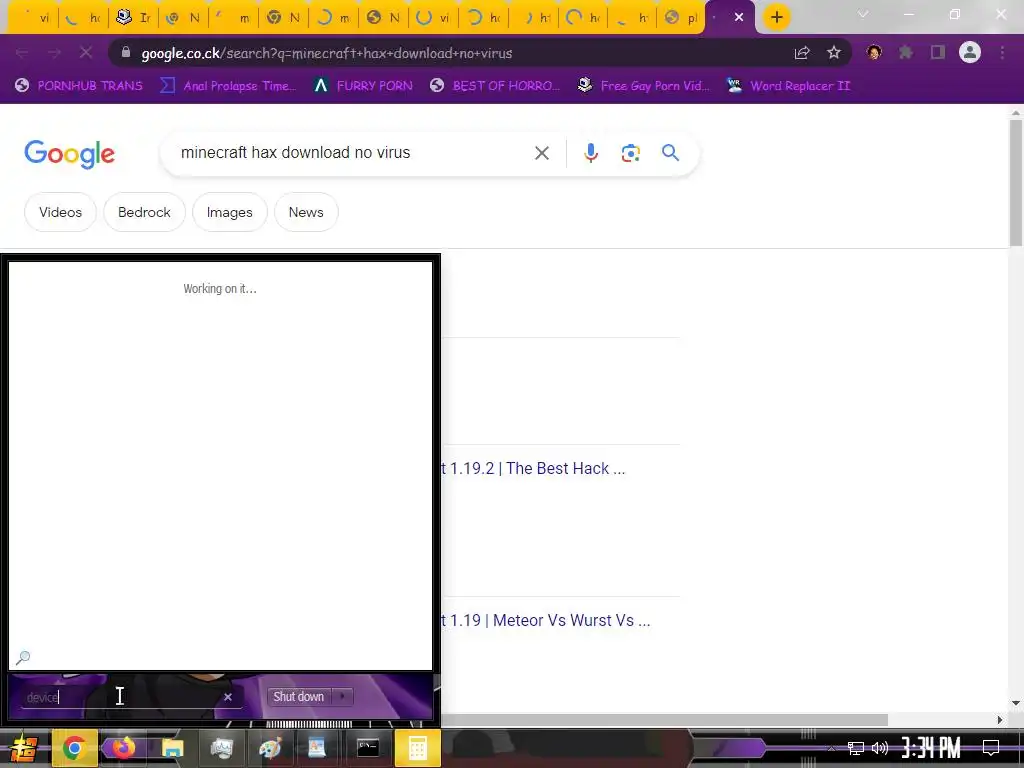Open the photo viewer icon on taskbar
1024x768 pixels.
[319, 748]
